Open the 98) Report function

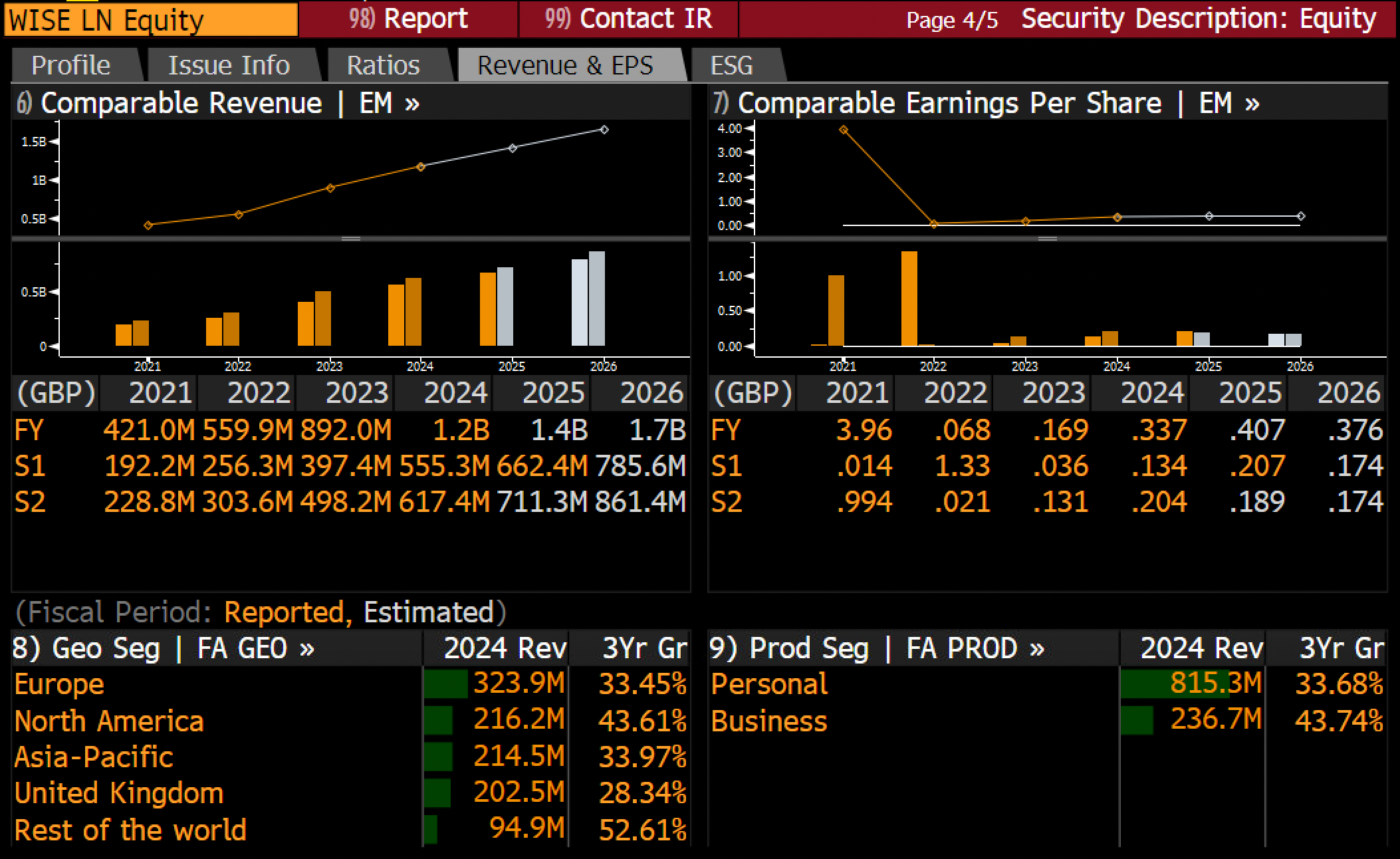408,19
